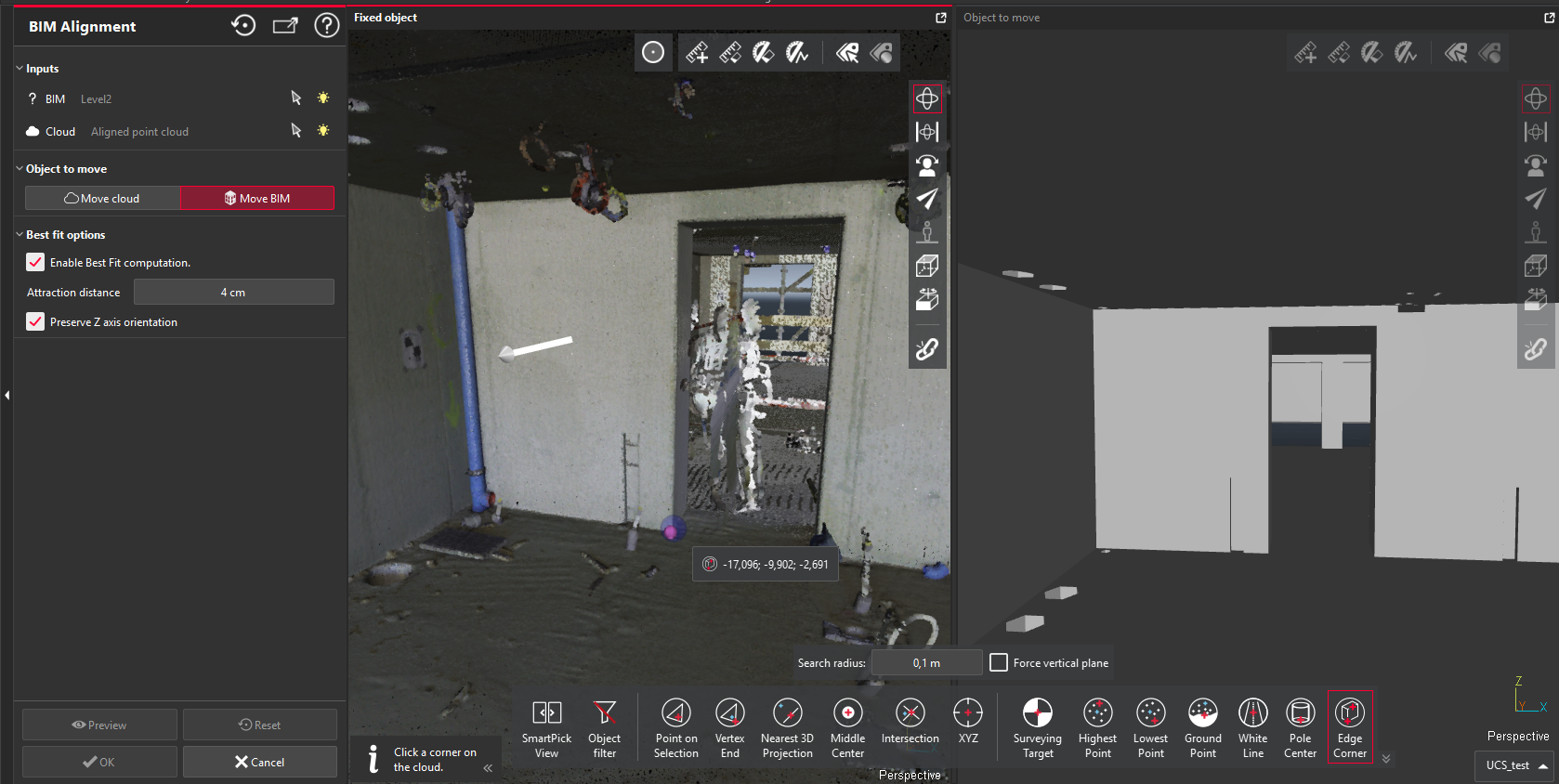This screenshot has height=784, width=1559.
Task: Select the Move BIM option
Action: (x=256, y=198)
